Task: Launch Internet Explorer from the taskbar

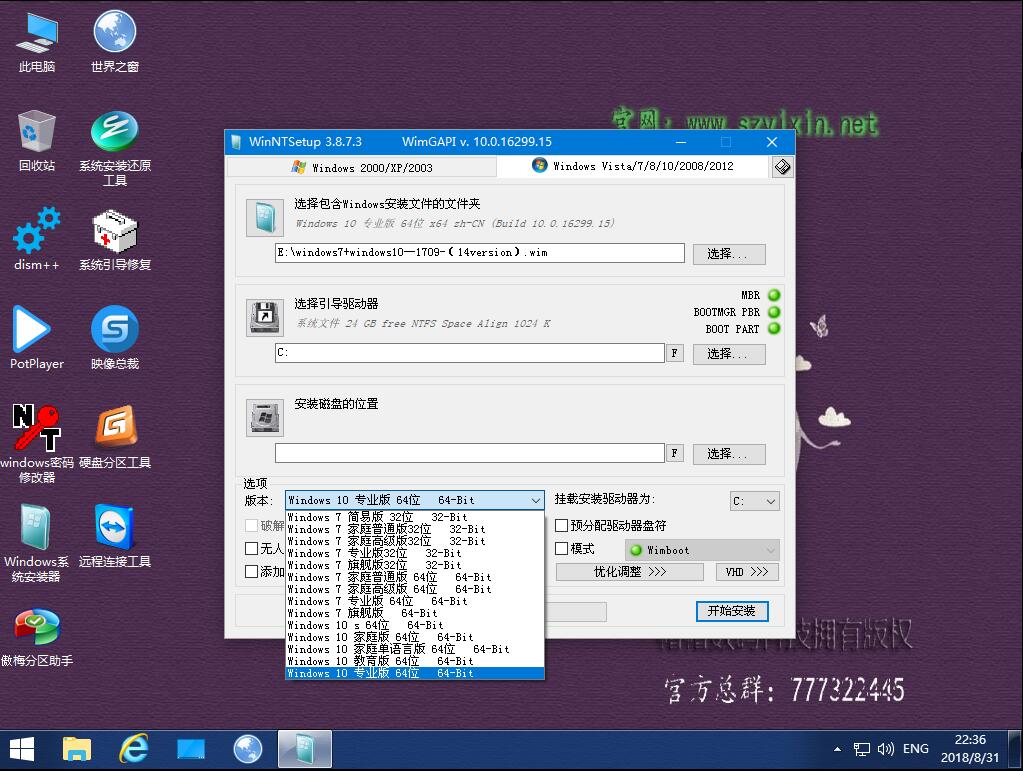Action: (134, 749)
